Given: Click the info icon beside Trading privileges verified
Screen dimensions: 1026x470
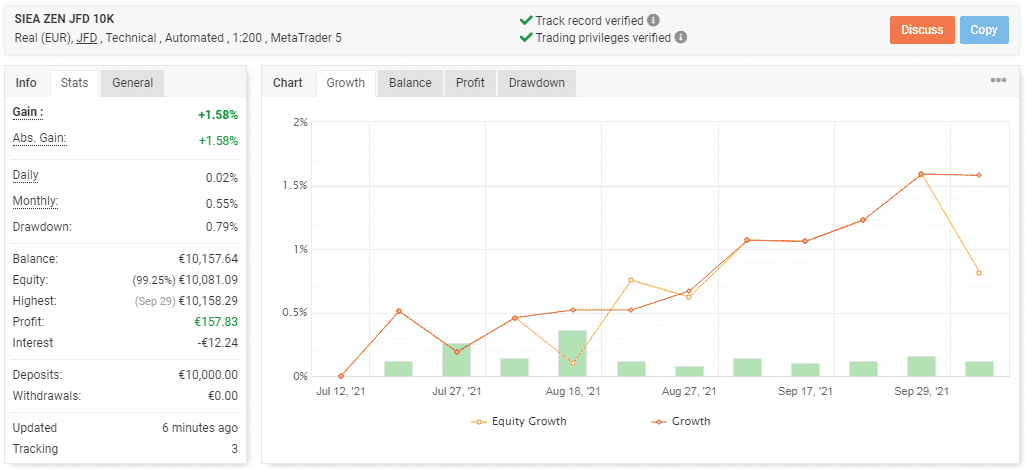Looking at the screenshot, I should (681, 37).
